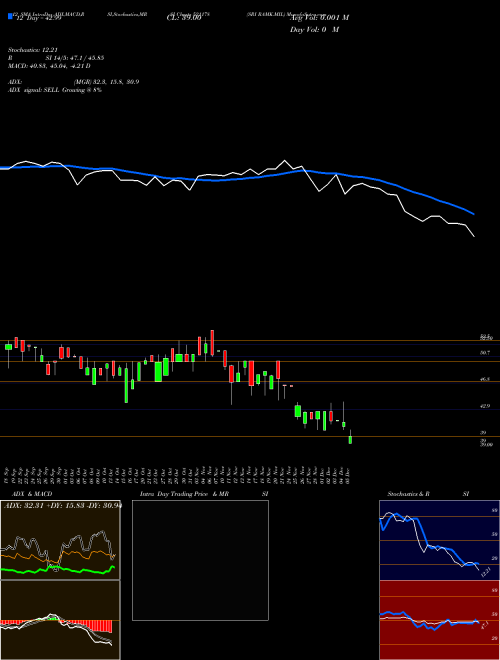This screenshot has height=660, width=500.
Task: Click the 'CL: 39.00' closing price text
Action: pos(184,18)
